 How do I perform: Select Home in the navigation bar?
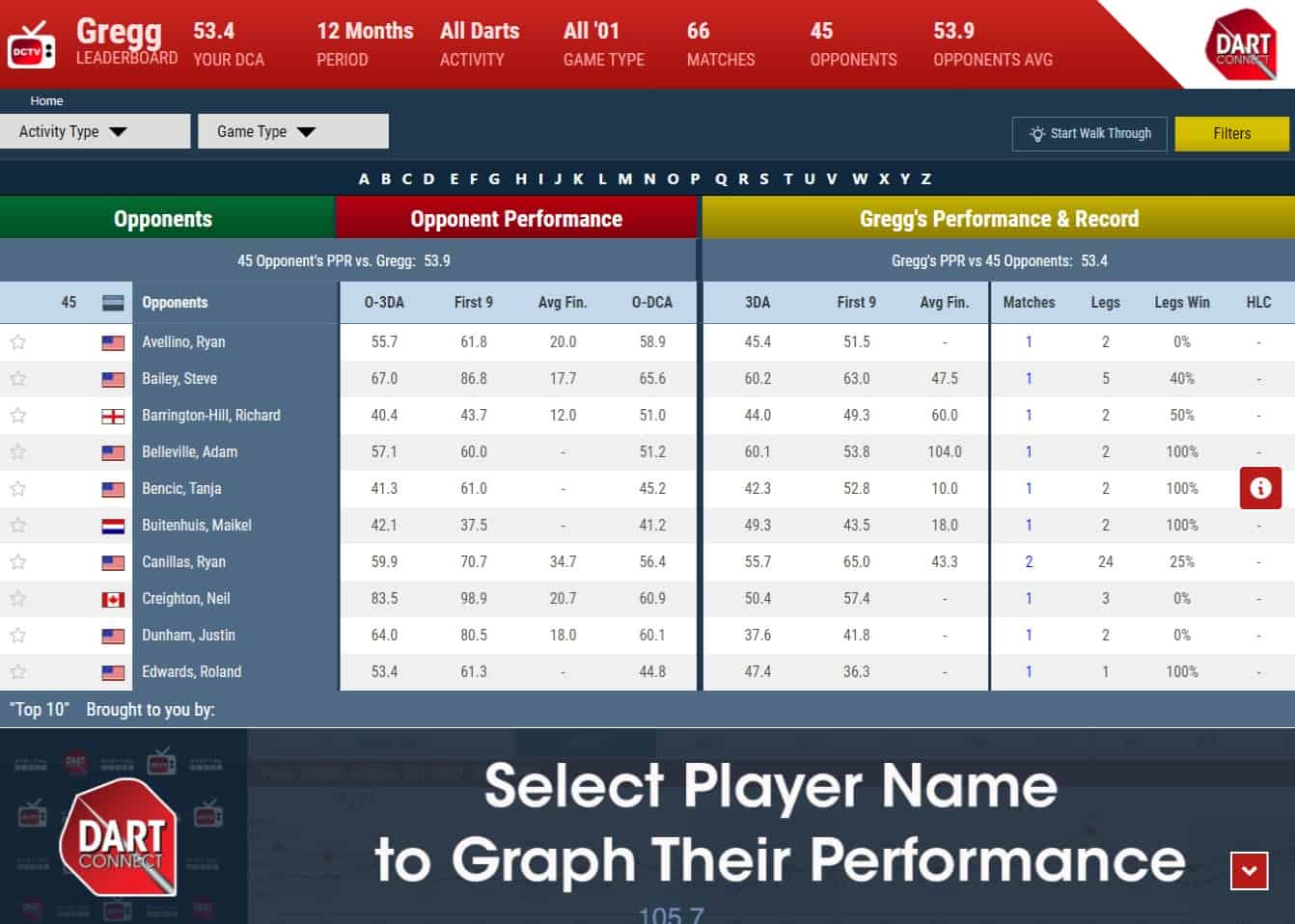point(45,100)
